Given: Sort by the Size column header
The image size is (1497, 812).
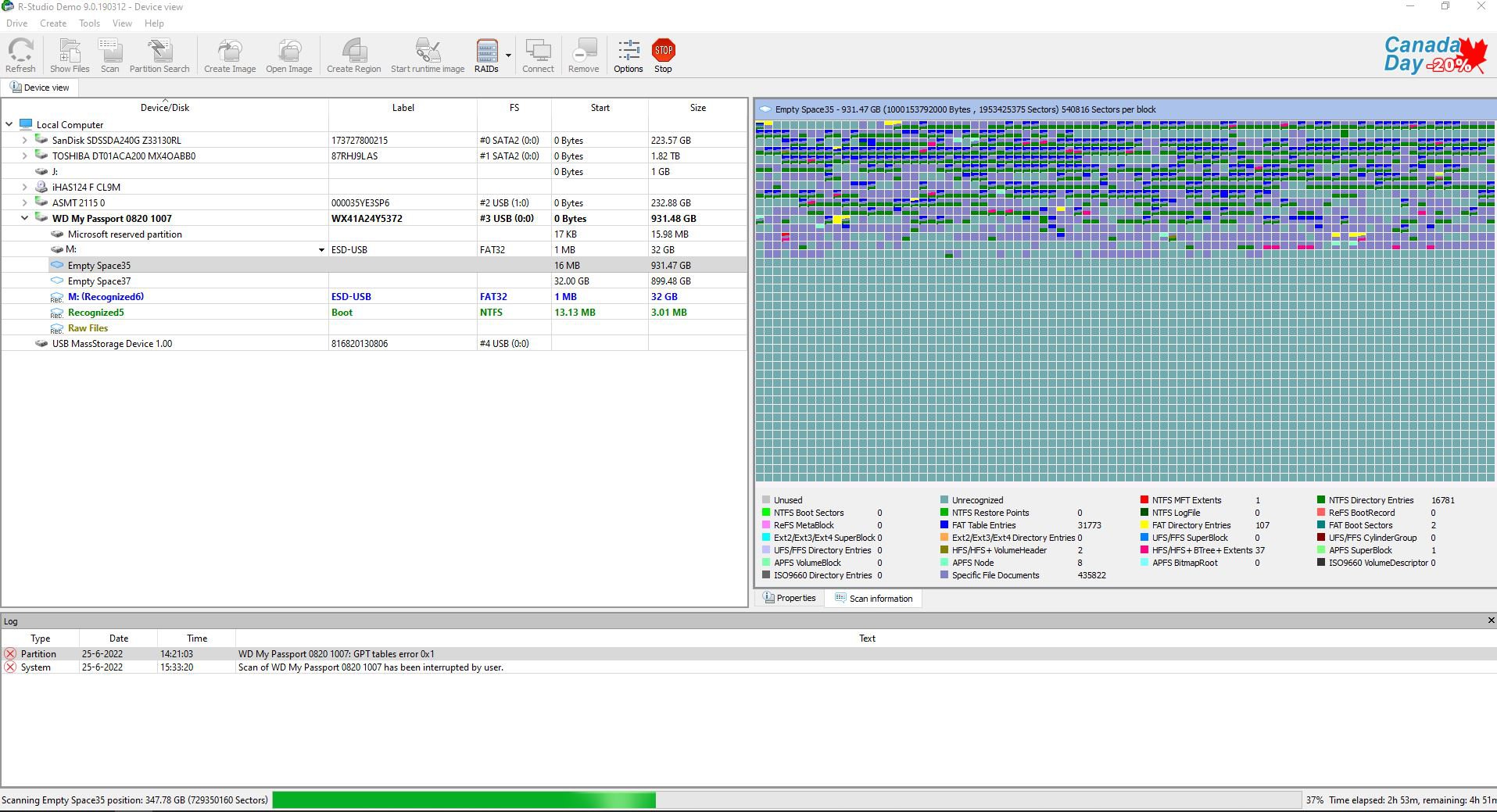Looking at the screenshot, I should 697,108.
